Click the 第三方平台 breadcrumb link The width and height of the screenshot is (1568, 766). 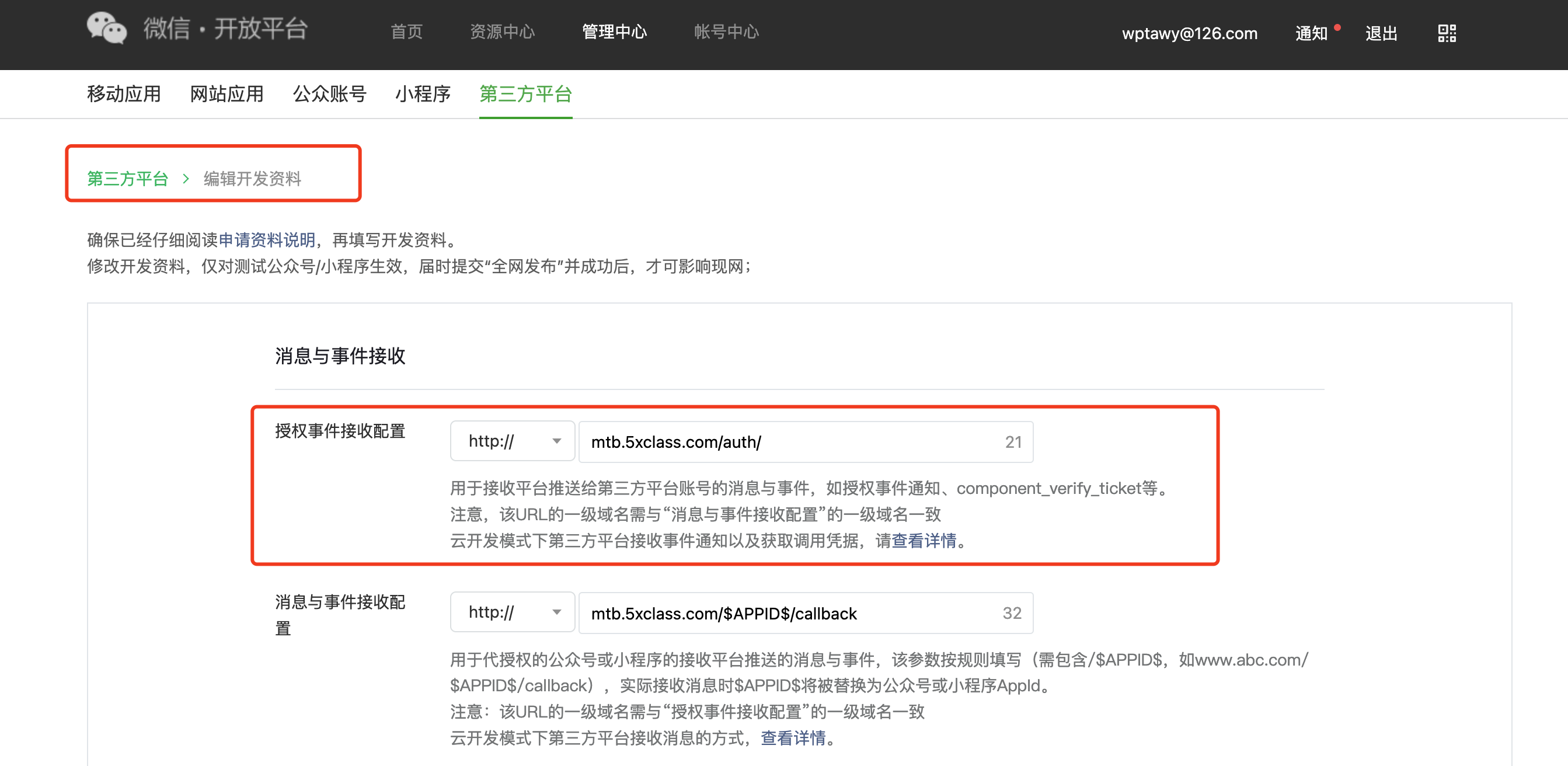coord(127,179)
